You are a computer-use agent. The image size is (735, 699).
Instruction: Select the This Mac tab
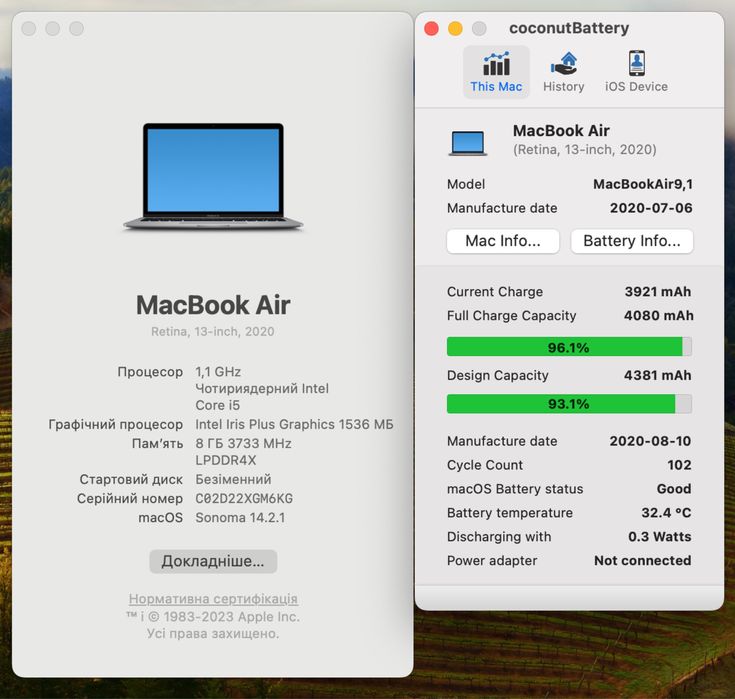coord(496,72)
